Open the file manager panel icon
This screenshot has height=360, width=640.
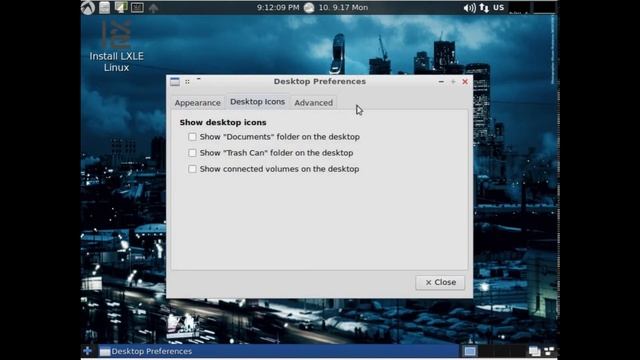tap(104, 7)
